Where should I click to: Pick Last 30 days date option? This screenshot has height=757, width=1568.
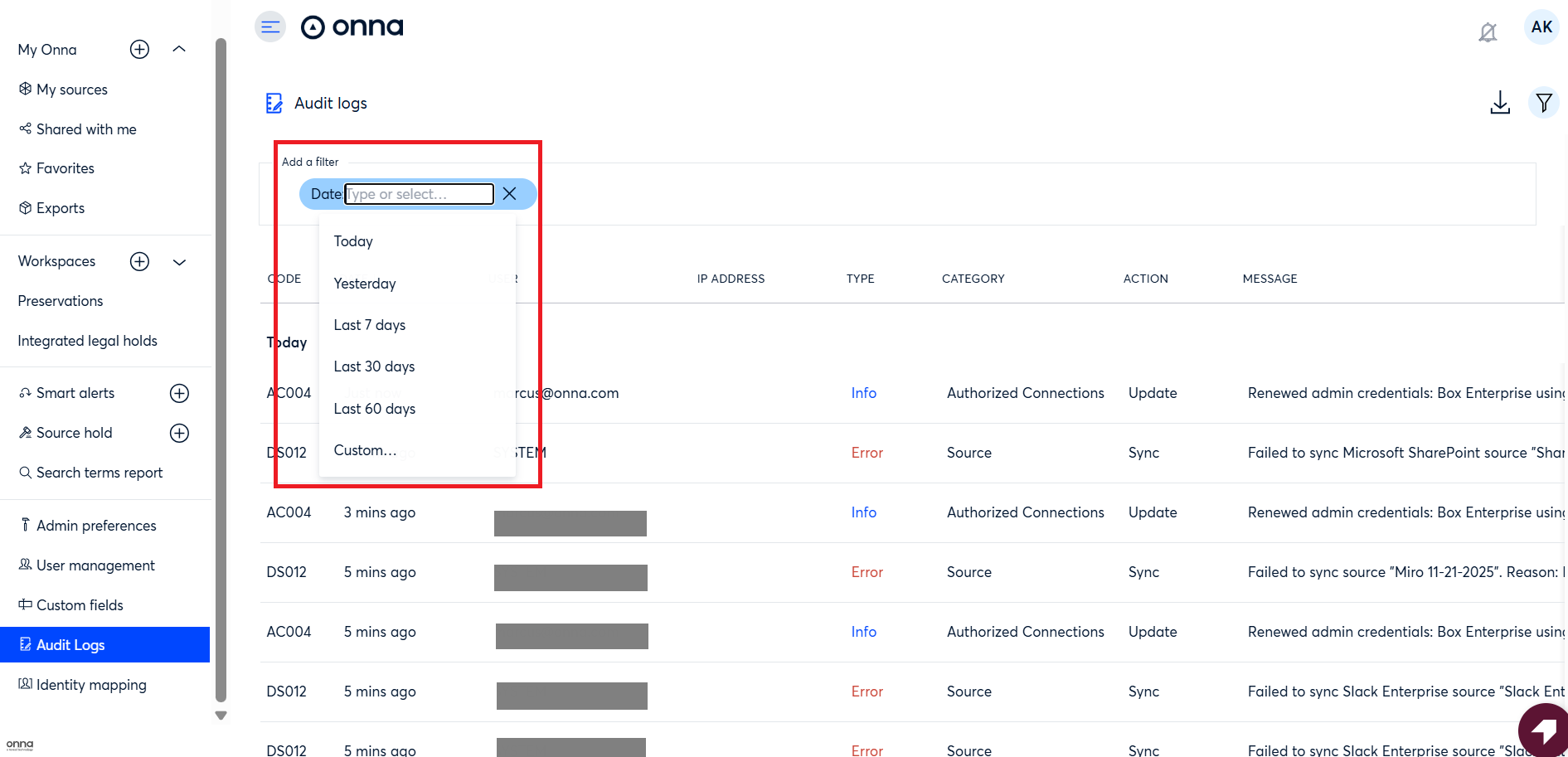tap(374, 366)
